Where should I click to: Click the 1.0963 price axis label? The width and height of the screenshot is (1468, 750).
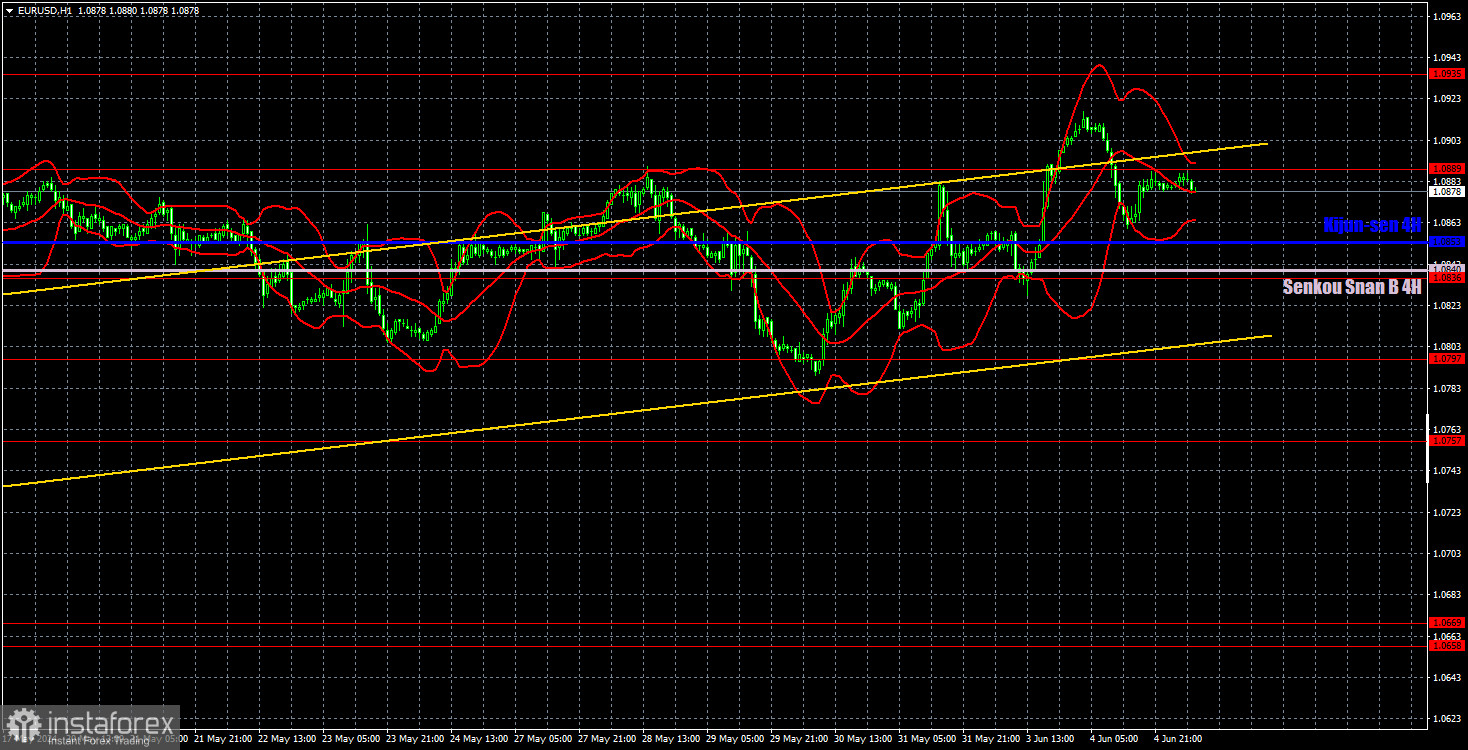point(1447,16)
